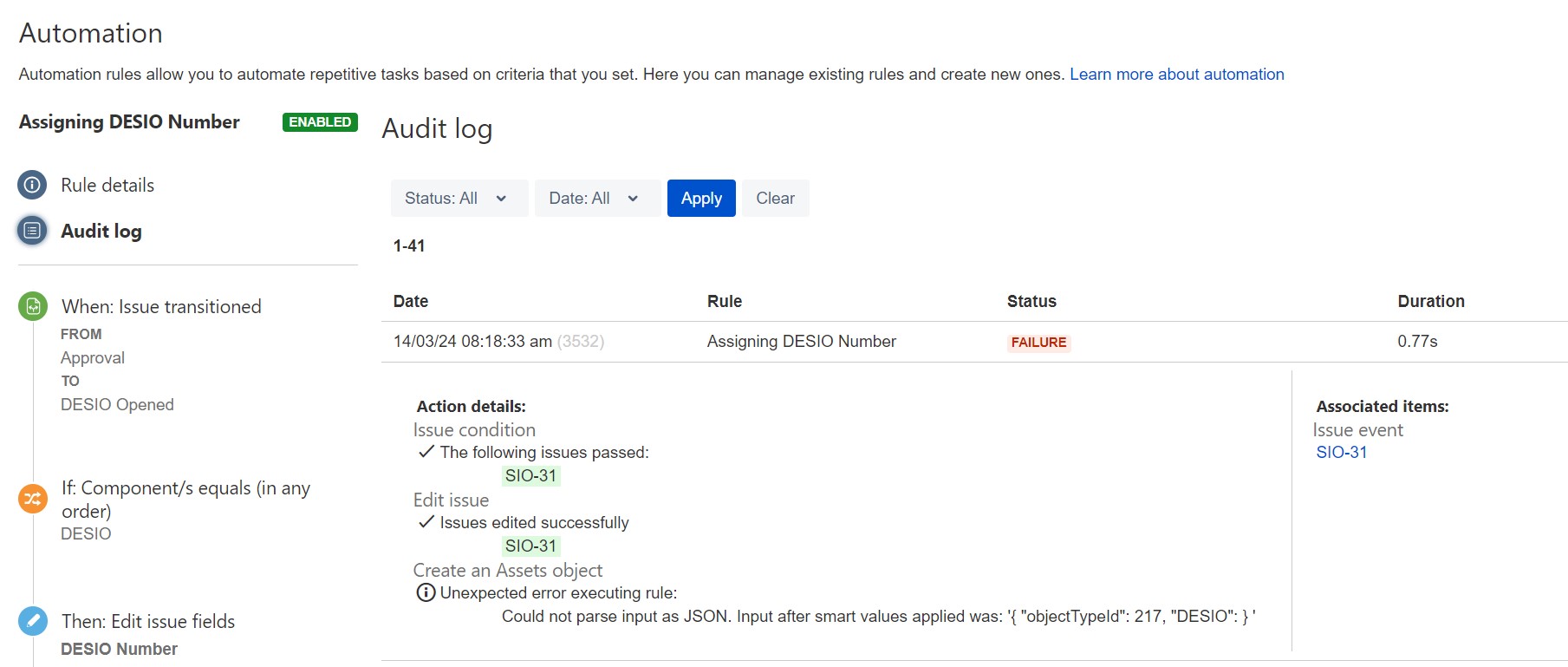Open SIO-31 link under Associated items
Viewport: 1568px width, 667px height.
click(1341, 452)
